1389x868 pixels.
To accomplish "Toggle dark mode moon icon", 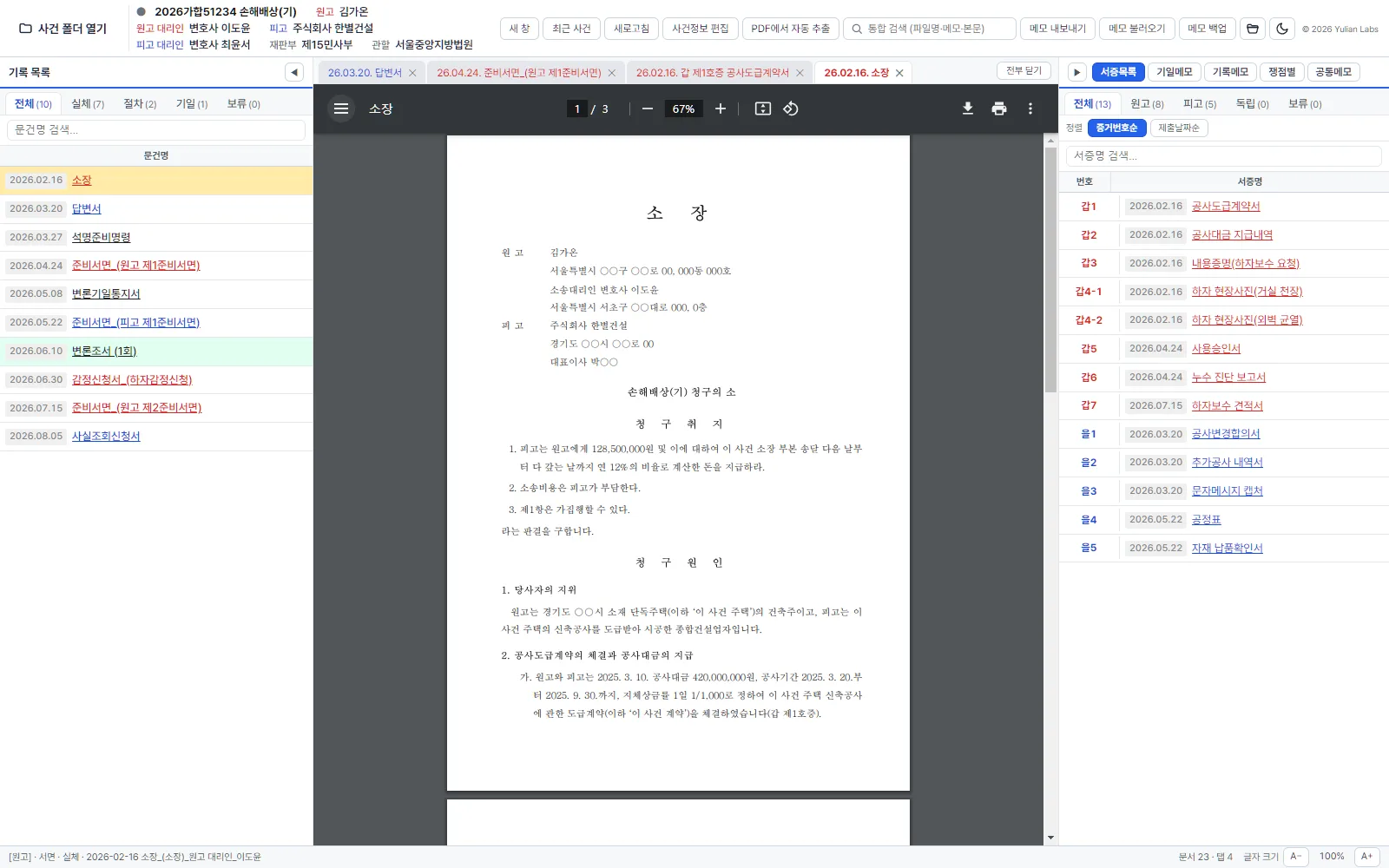I will point(1282,29).
